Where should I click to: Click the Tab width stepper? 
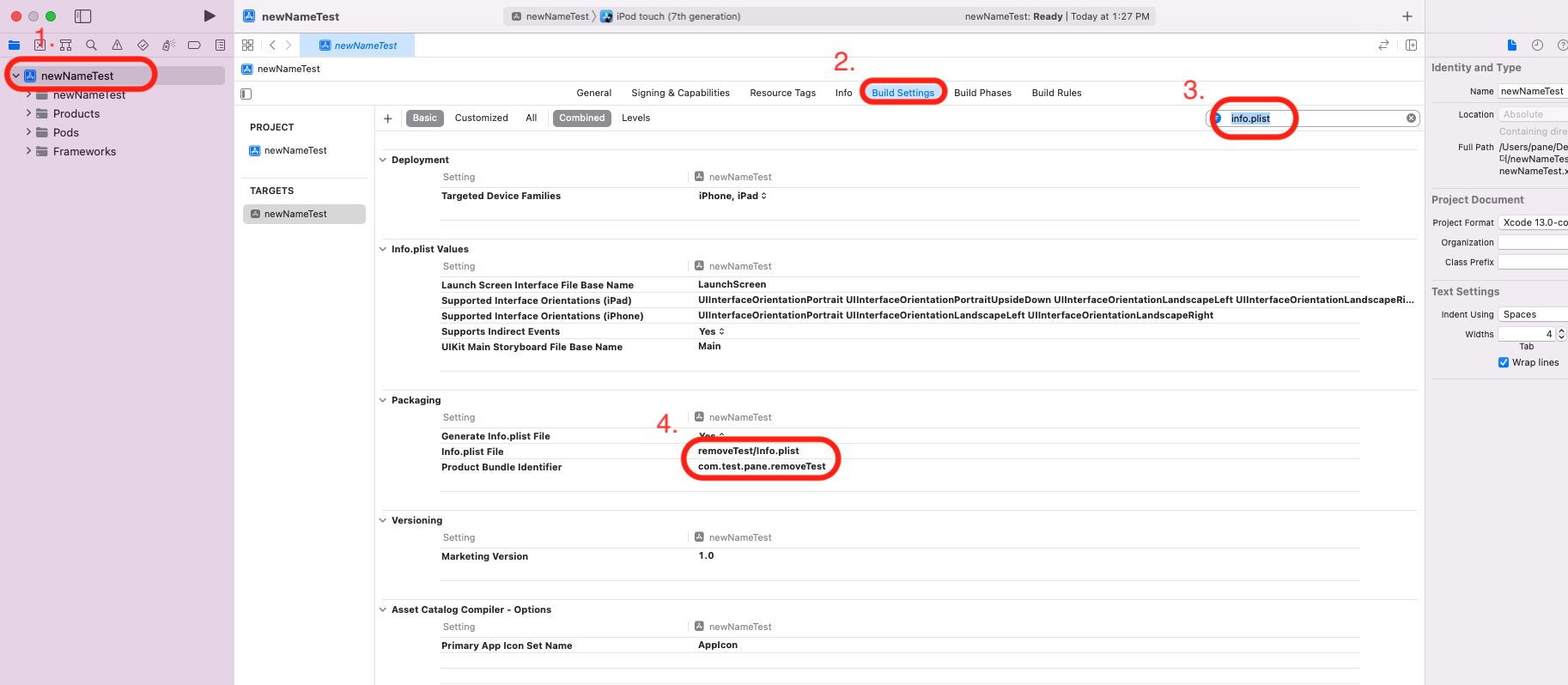coord(1561,334)
